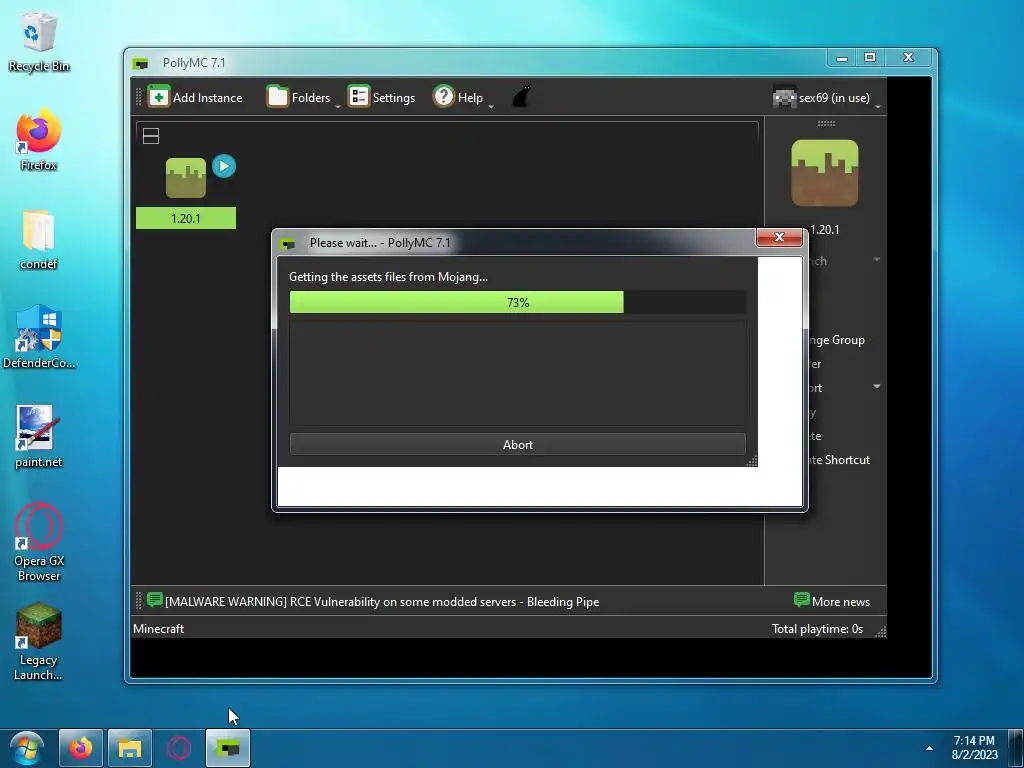Click the 1.20.1 name in the side panel
The image size is (1024, 768).
point(825,229)
